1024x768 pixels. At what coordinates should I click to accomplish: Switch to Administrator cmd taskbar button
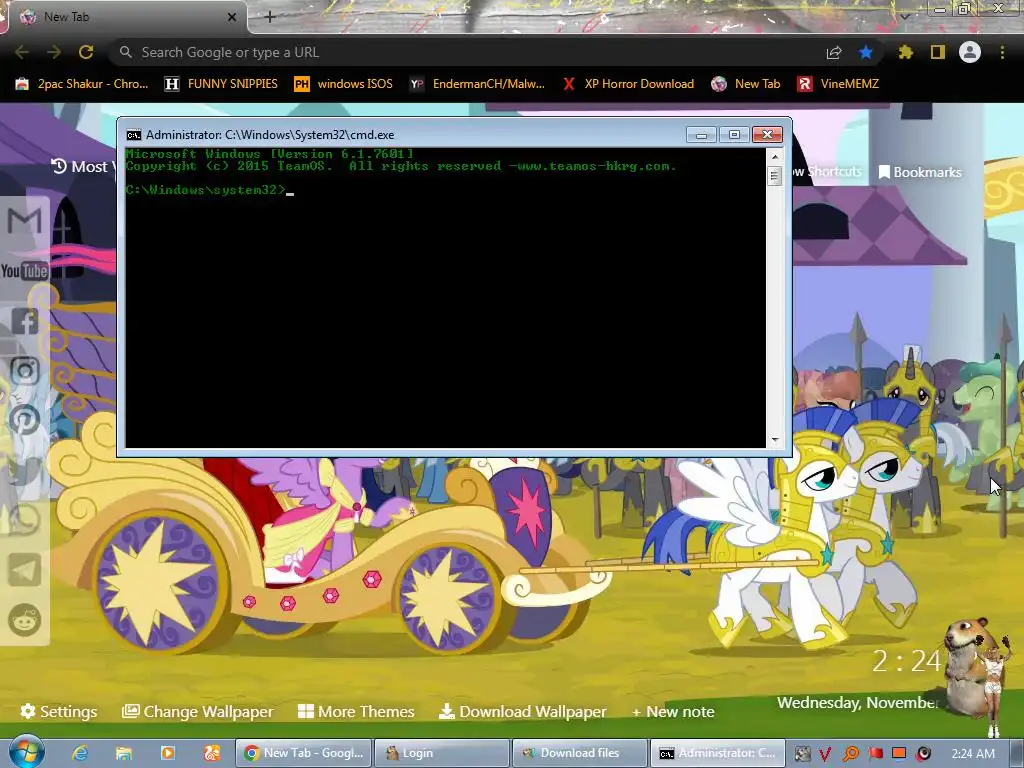point(717,753)
